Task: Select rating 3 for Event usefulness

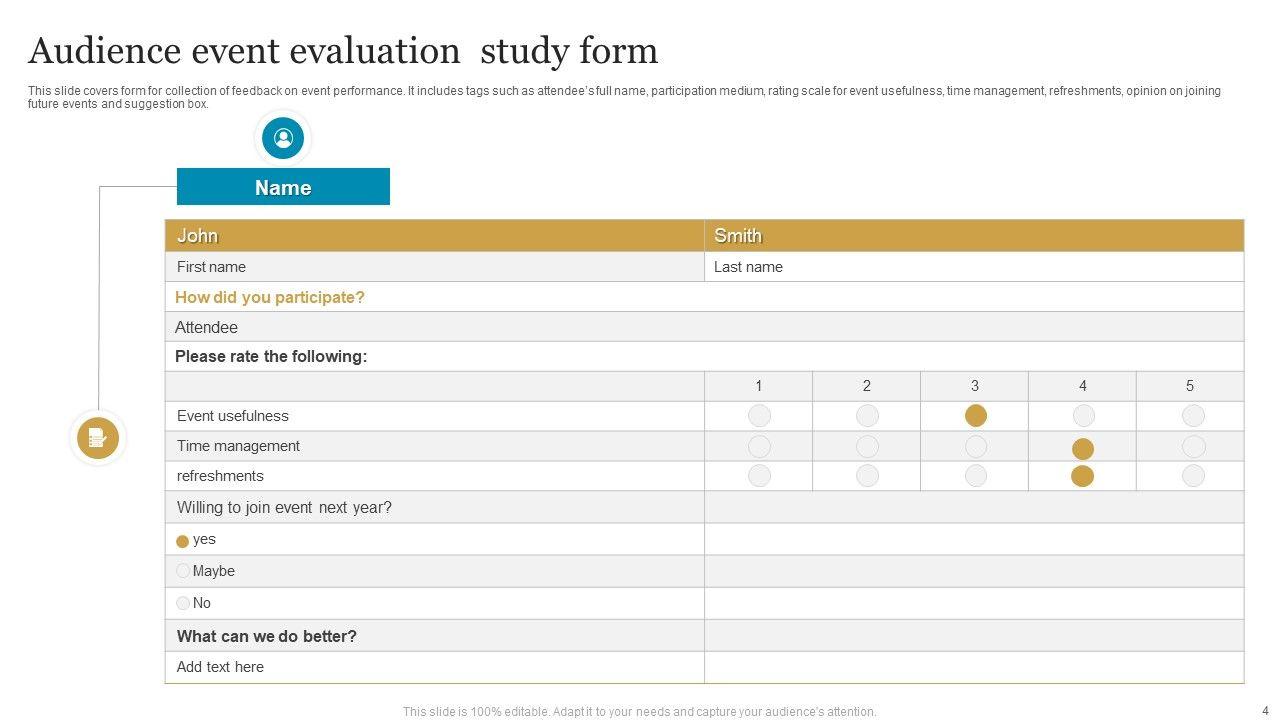Action: (976, 415)
